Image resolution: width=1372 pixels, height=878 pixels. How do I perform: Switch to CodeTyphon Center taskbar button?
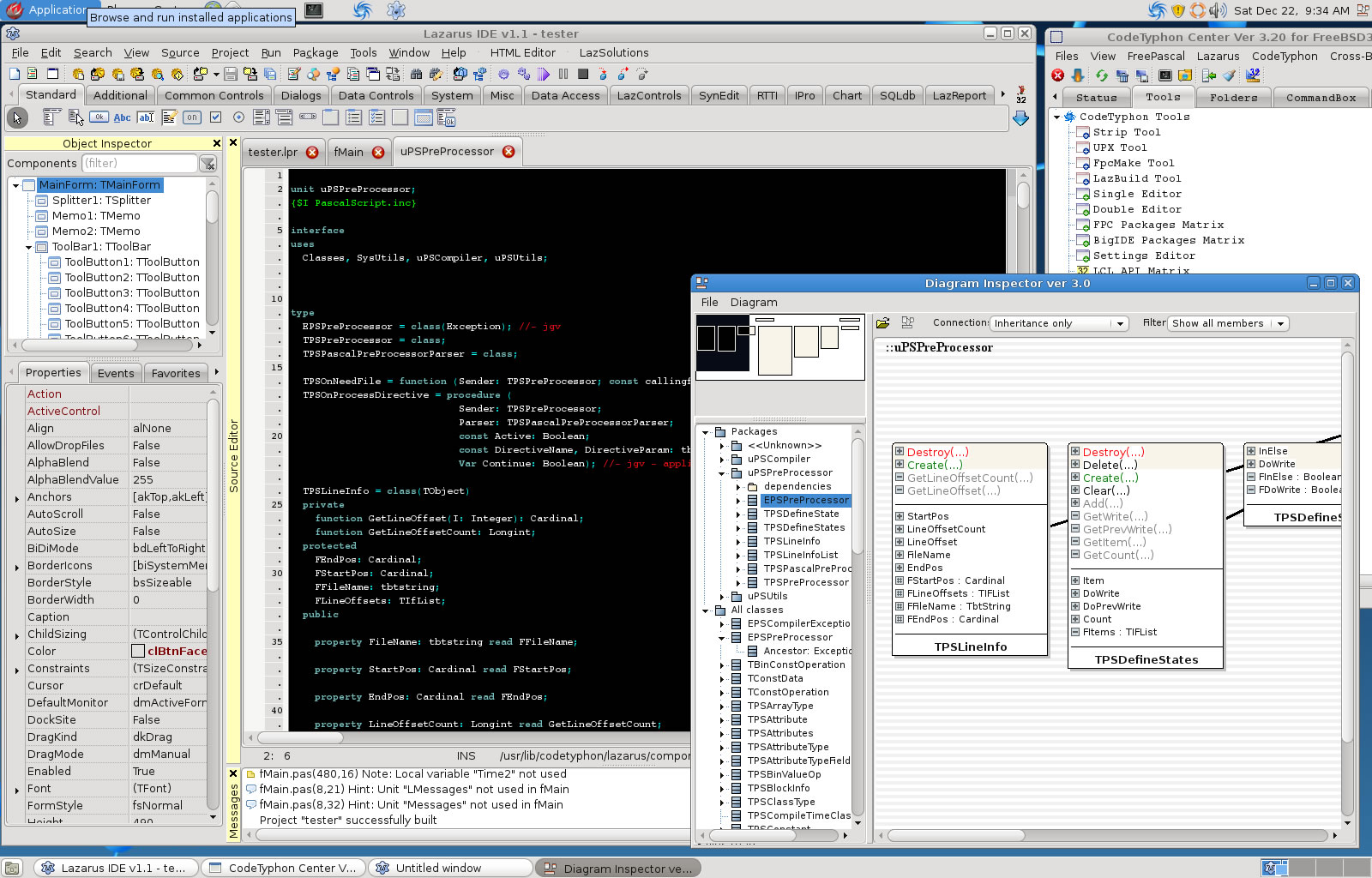[x=283, y=868]
